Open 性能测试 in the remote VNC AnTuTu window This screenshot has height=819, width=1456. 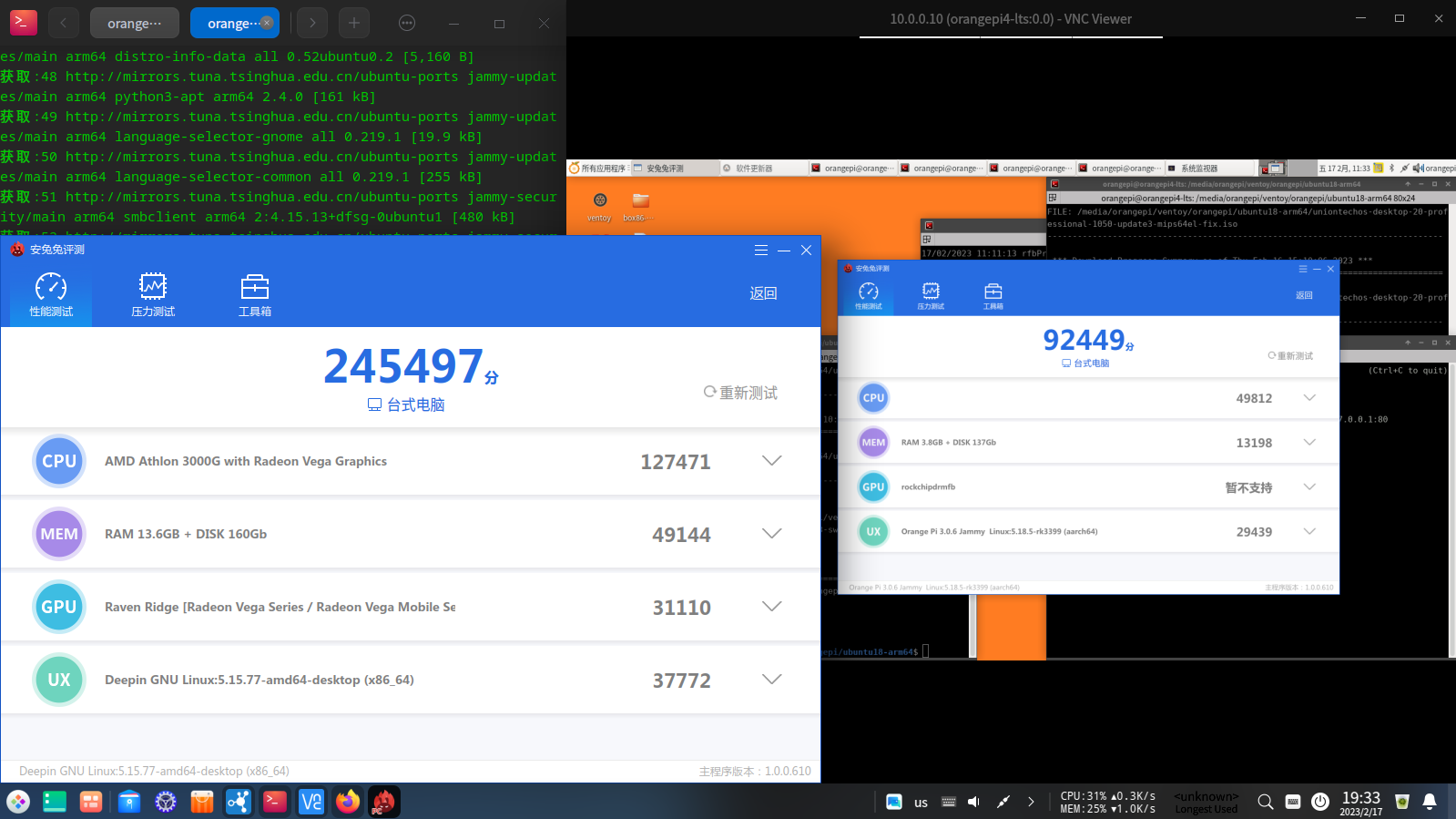click(x=869, y=296)
